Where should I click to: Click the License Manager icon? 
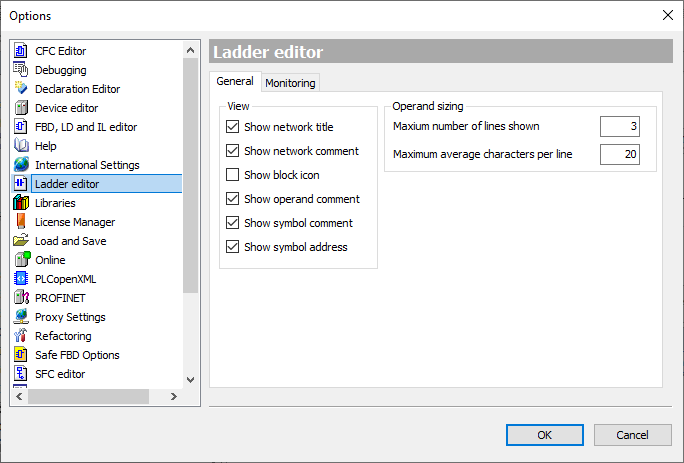tap(21, 222)
